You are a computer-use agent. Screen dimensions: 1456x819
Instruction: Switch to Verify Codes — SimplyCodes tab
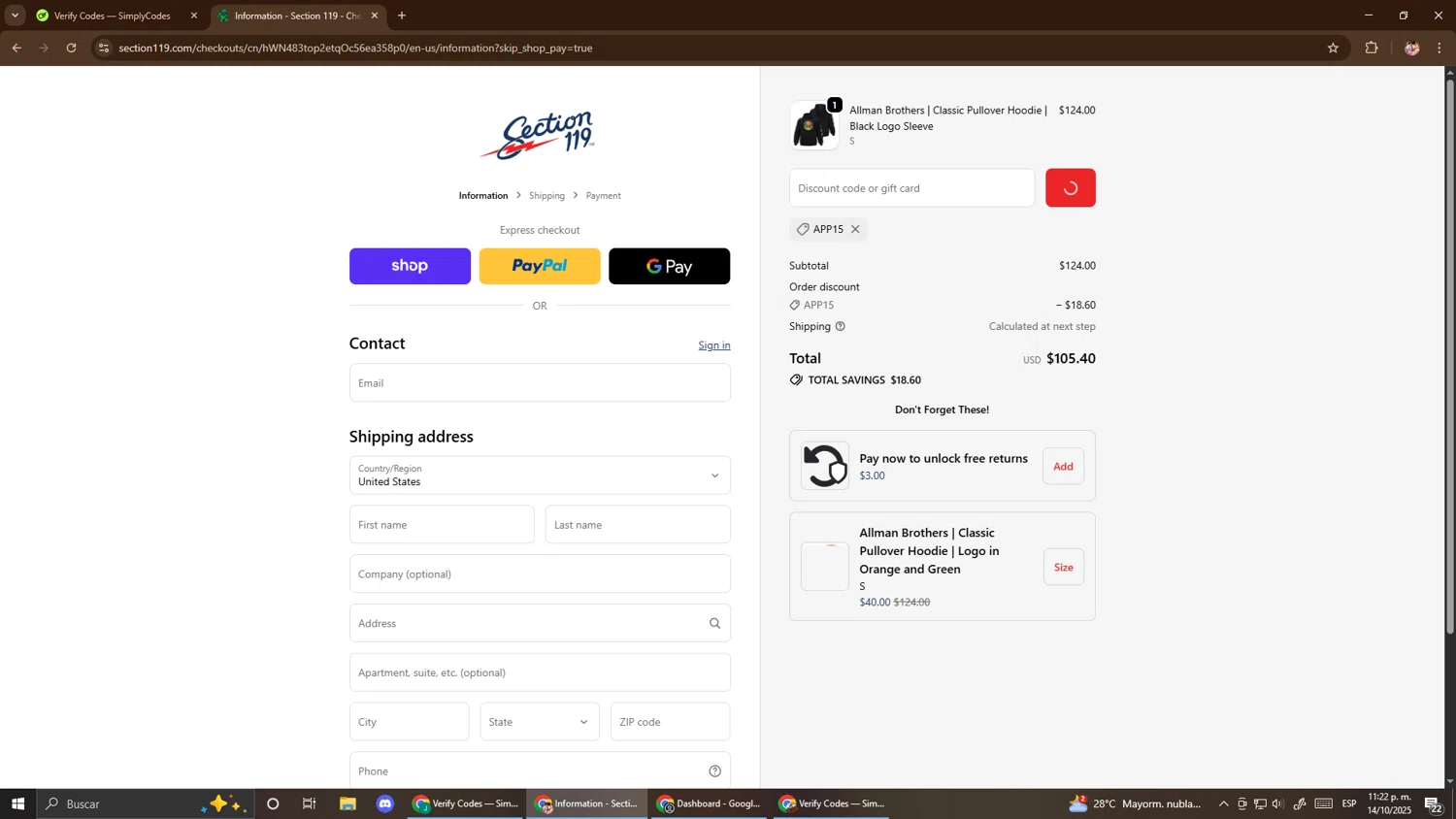tap(113, 16)
